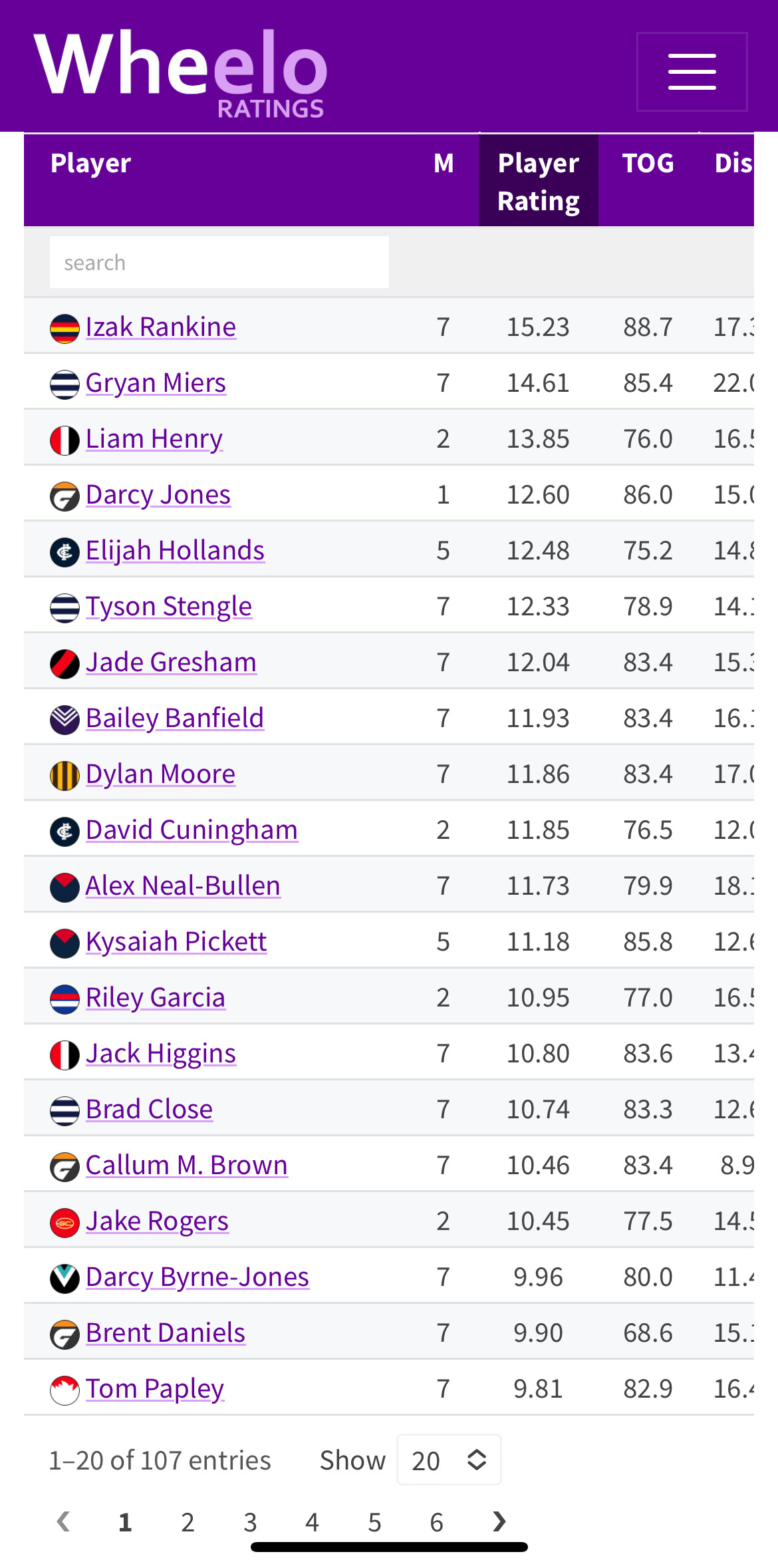Go to previous page with left chevron

coord(64,1521)
